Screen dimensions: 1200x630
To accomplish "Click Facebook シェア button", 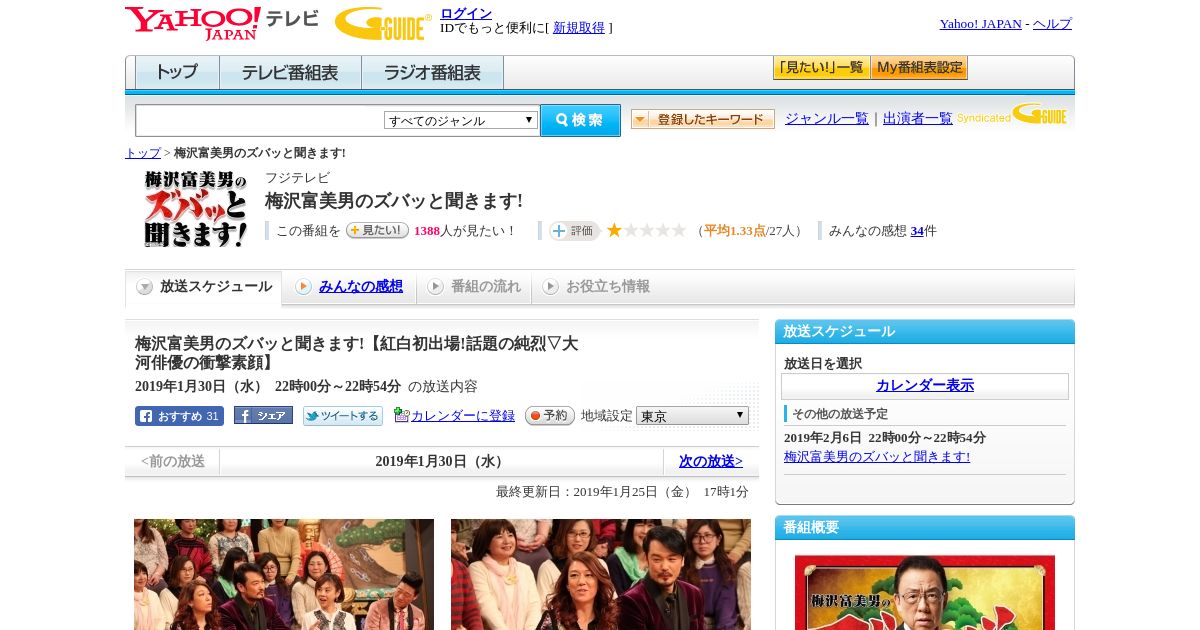I will pyautogui.click(x=263, y=415).
